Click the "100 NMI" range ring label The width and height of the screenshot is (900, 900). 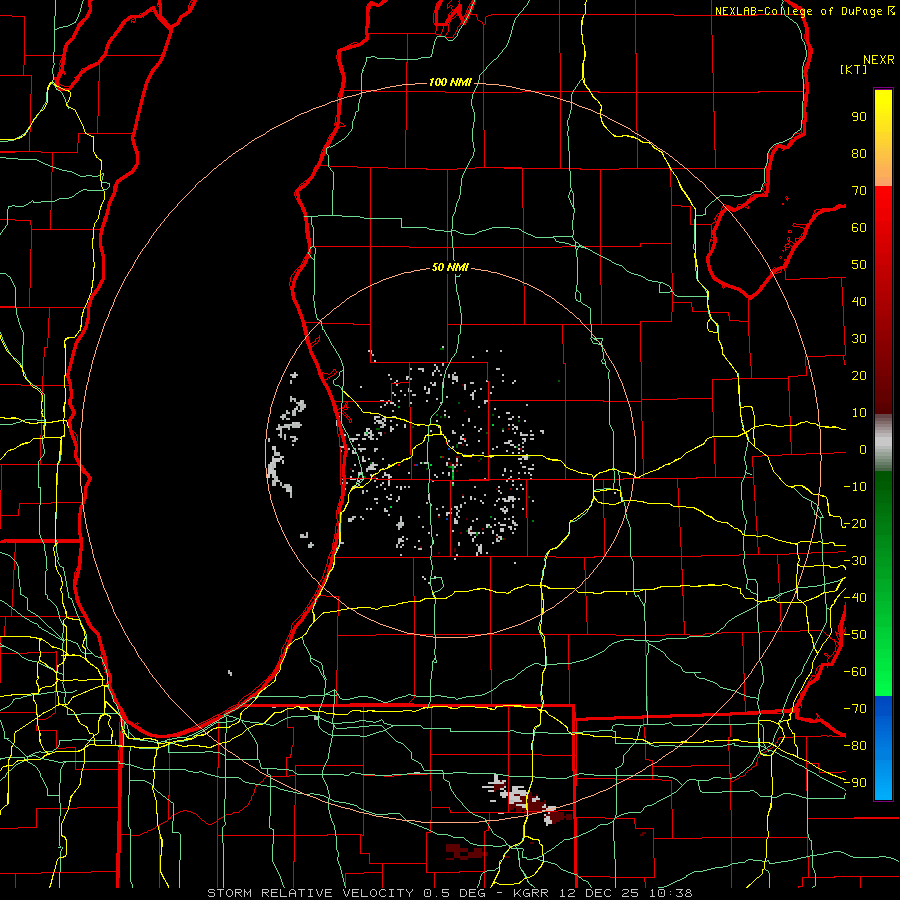pos(450,83)
